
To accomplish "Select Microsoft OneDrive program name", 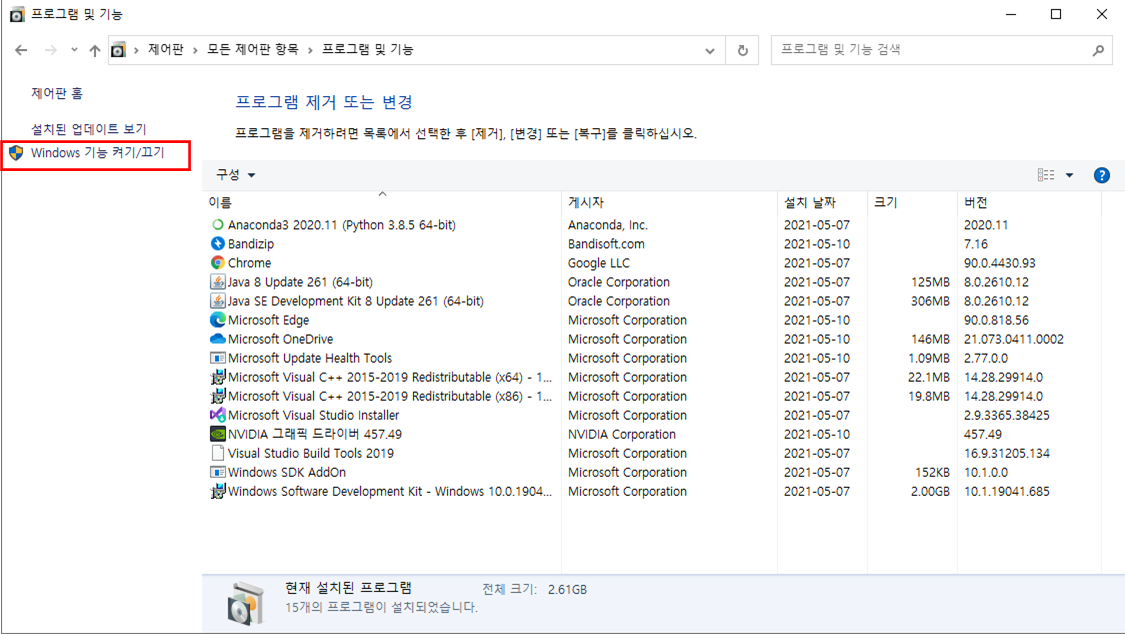I will [281, 339].
